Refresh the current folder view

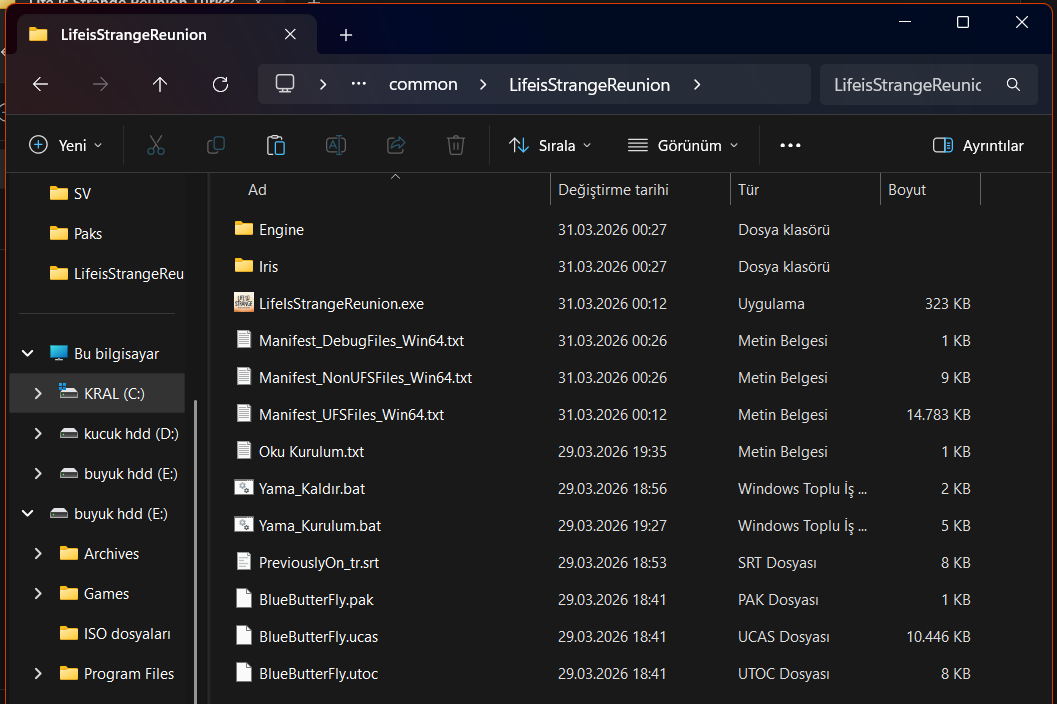pos(220,84)
